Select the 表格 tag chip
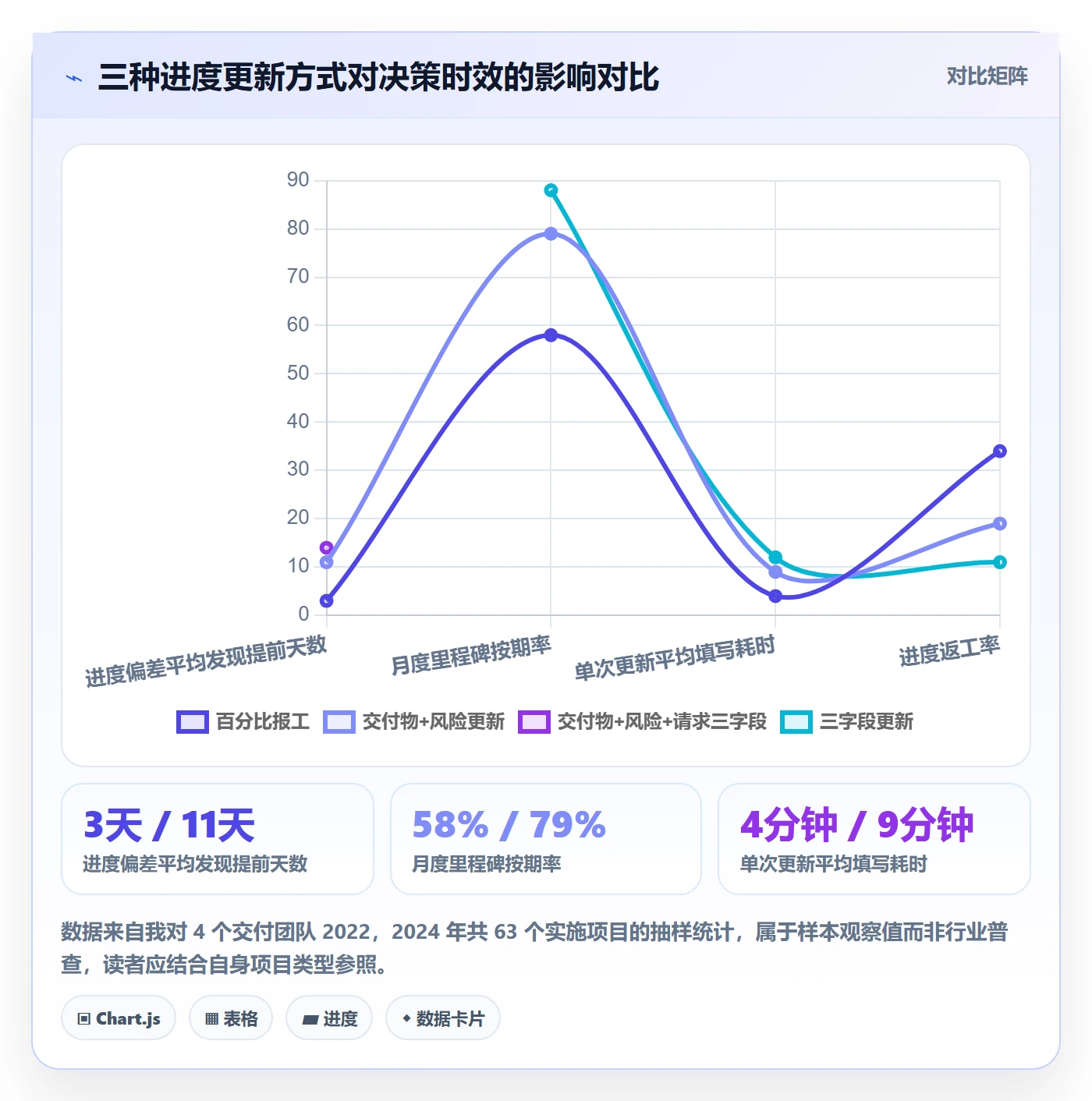The image size is (1092, 1101). (x=231, y=1018)
